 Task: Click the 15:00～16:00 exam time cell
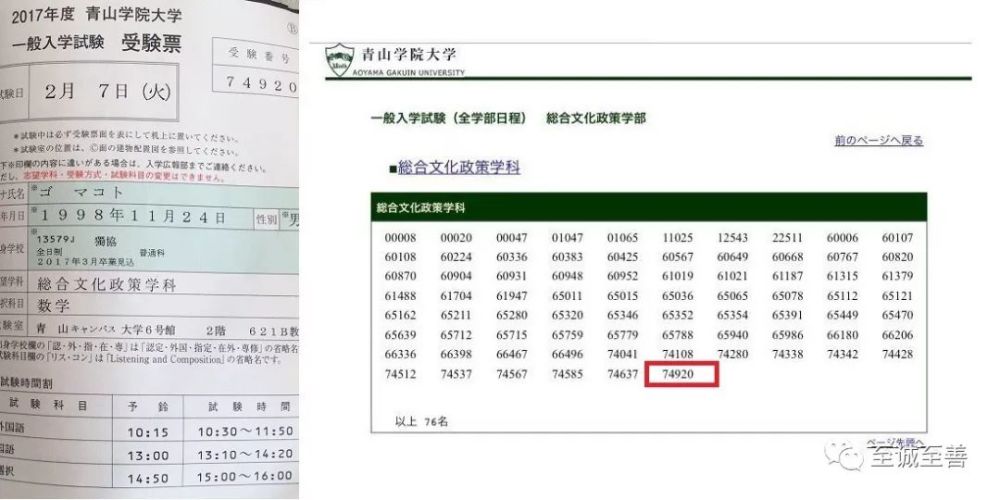[x=245, y=477]
